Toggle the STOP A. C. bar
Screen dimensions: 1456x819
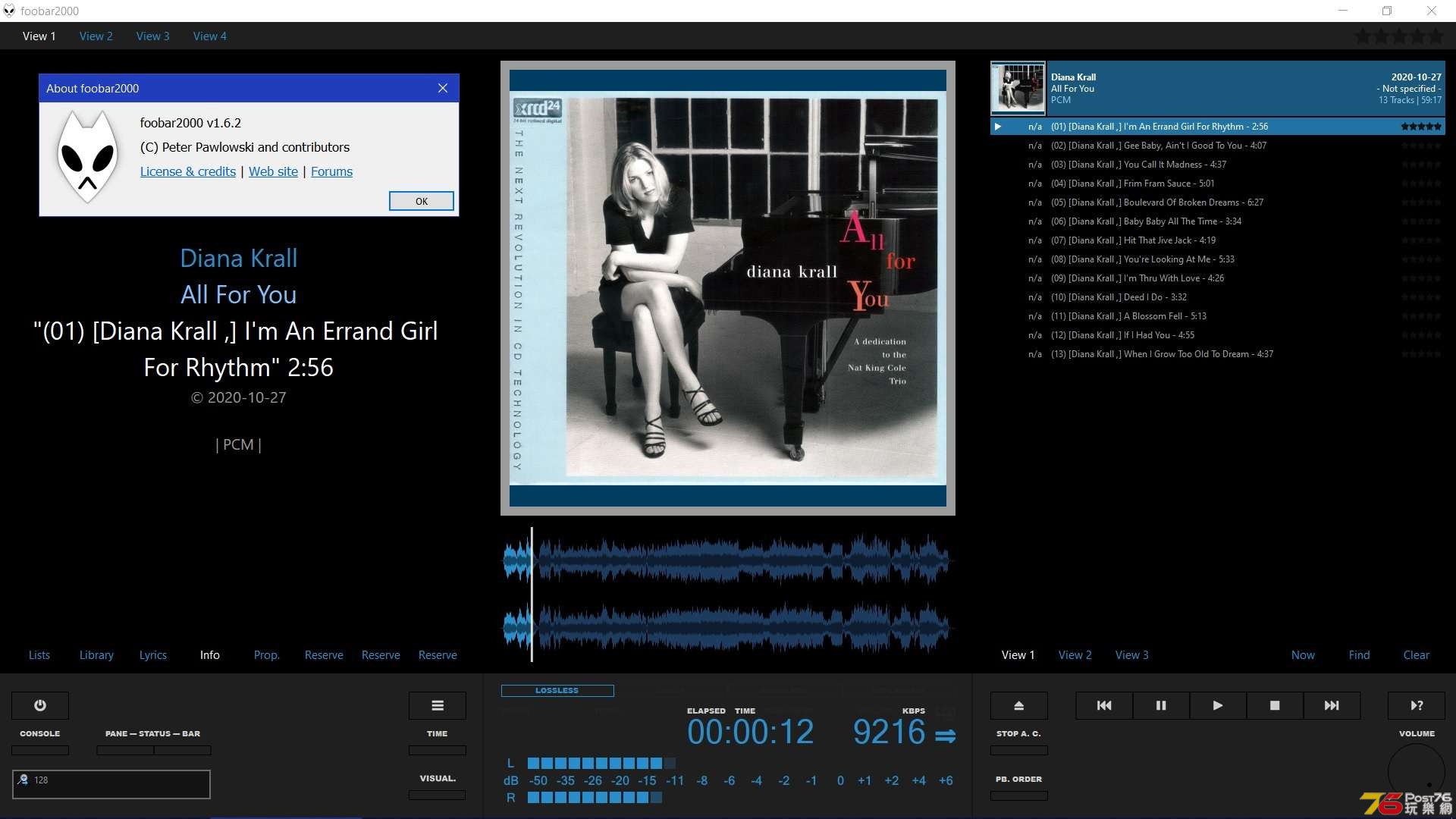click(1019, 750)
